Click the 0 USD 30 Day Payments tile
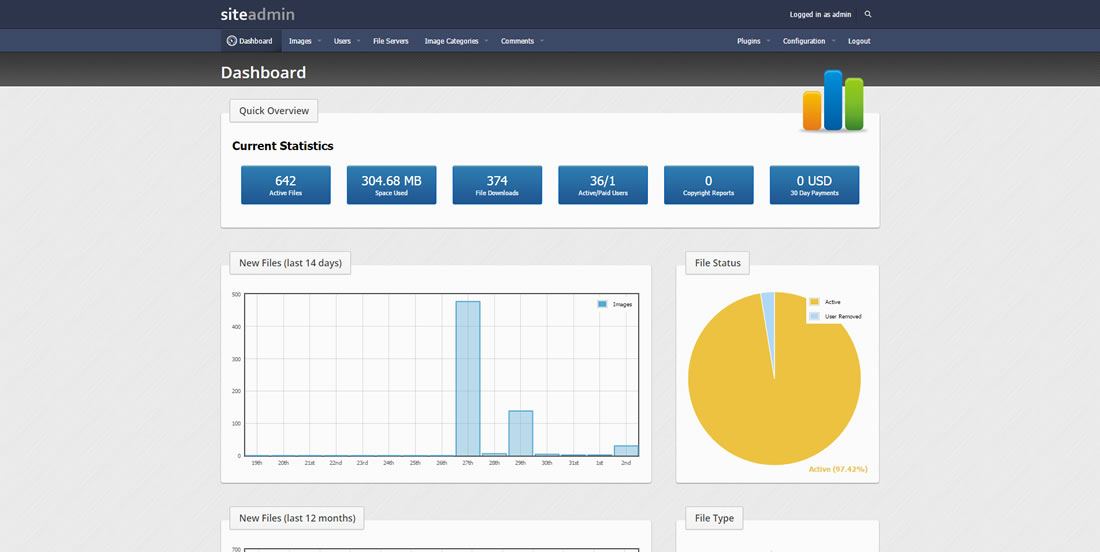Viewport: 1100px width, 552px height. (x=814, y=185)
